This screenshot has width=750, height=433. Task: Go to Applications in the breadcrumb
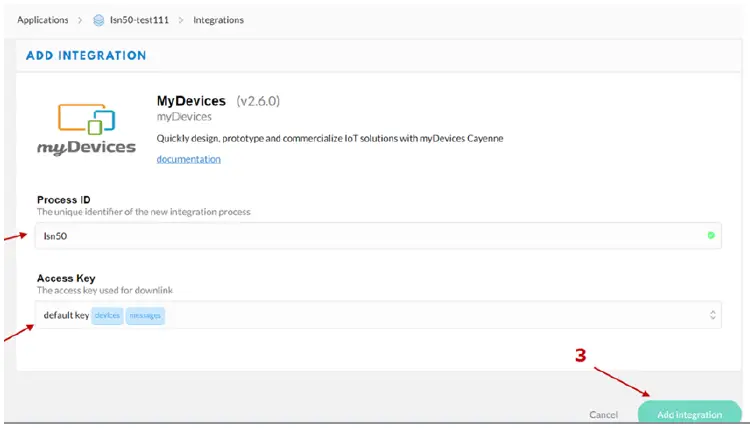click(43, 20)
